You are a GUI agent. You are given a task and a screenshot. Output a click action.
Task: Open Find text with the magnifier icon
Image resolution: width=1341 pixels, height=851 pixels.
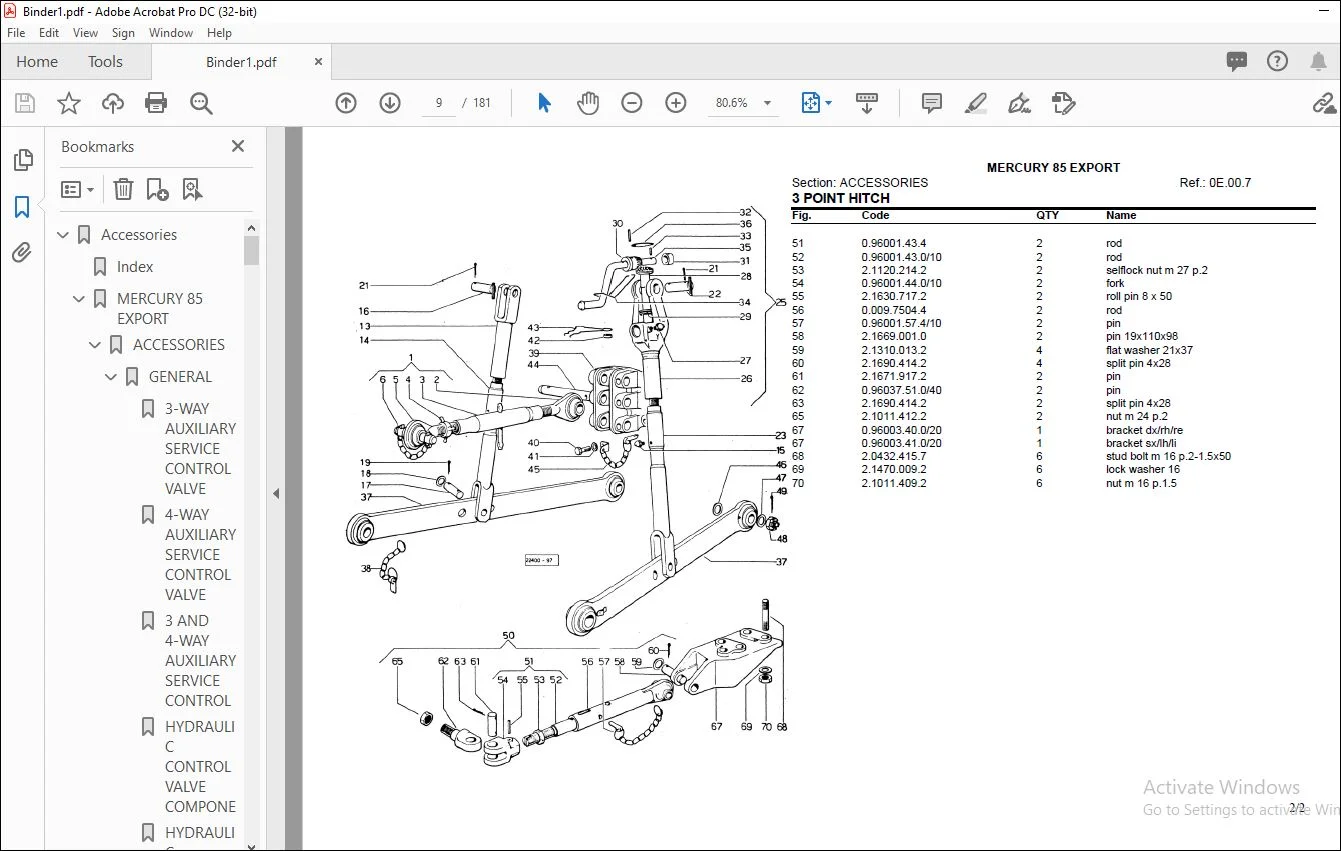(201, 103)
